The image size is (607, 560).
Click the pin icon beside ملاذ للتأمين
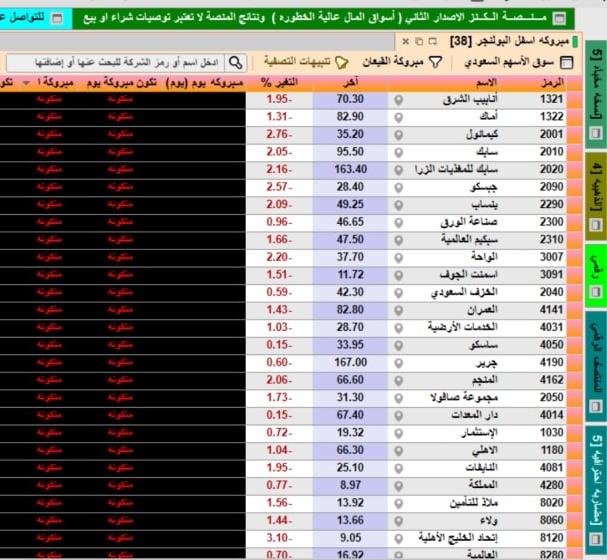399,503
